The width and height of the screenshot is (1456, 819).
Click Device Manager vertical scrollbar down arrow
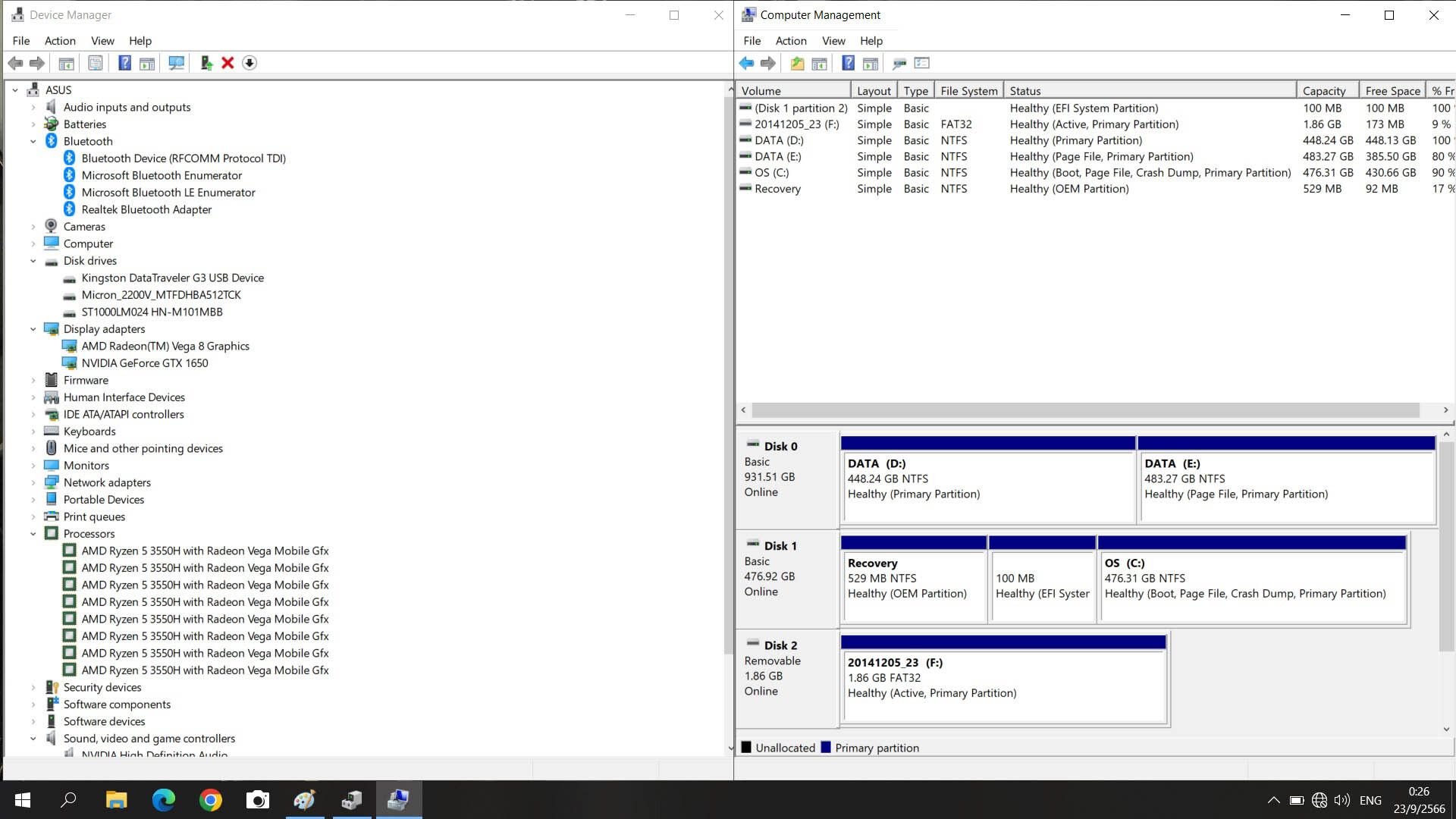click(730, 748)
